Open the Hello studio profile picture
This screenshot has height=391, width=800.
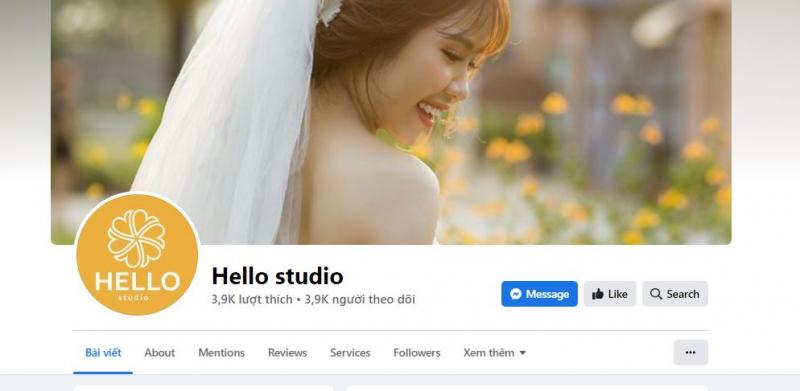[x=137, y=254]
